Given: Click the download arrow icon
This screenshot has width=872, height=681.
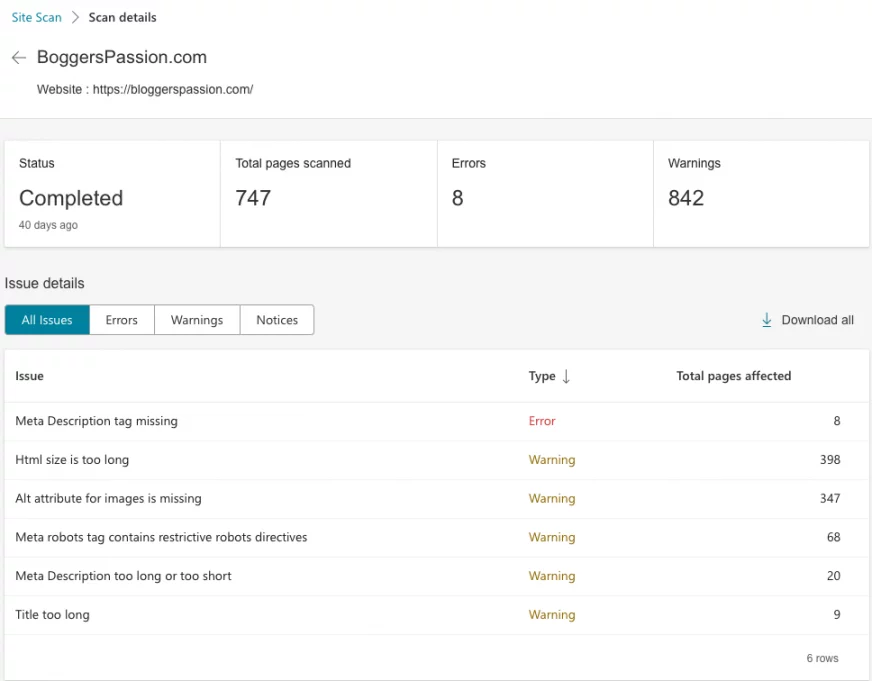Looking at the screenshot, I should tap(766, 320).
